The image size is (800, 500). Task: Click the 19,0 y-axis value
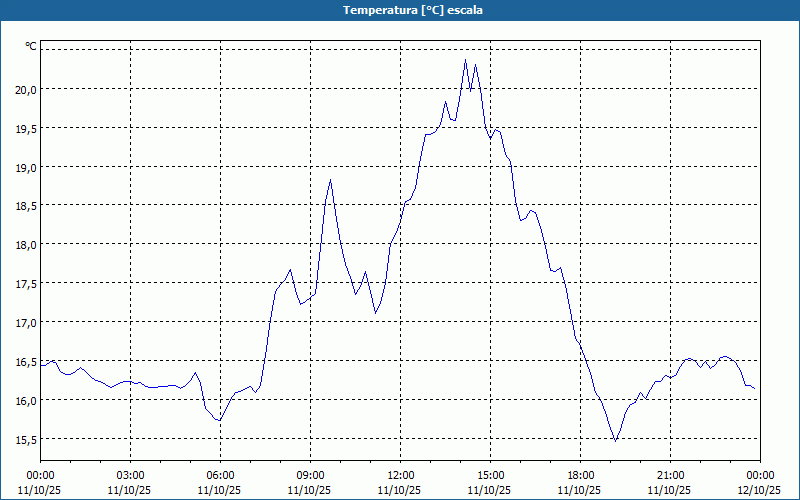coord(24,167)
